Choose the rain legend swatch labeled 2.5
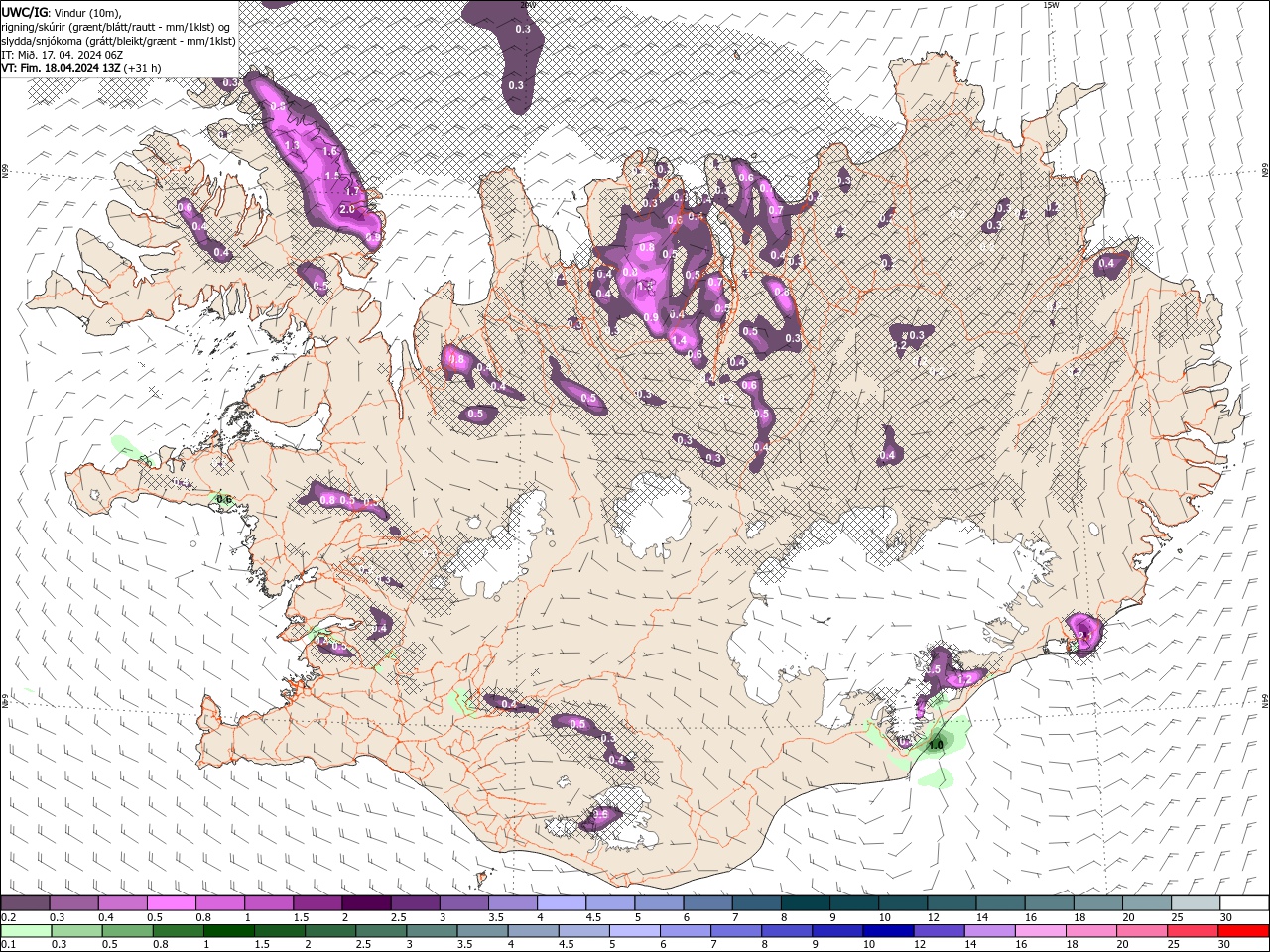 click(x=380, y=930)
